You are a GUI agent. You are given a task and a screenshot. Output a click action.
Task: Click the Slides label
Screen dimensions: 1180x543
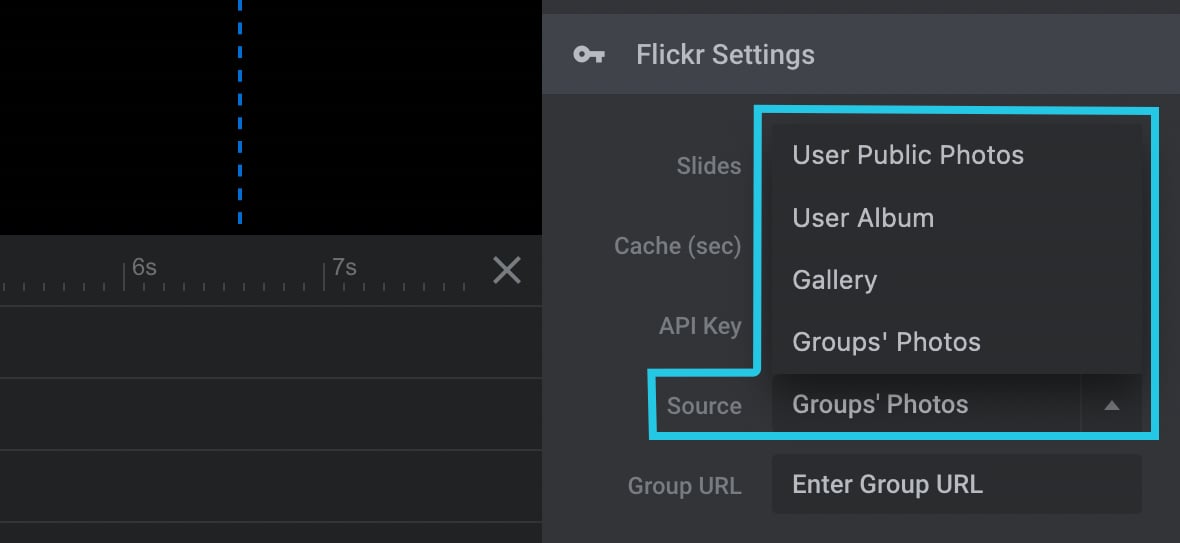pyautogui.click(x=708, y=166)
